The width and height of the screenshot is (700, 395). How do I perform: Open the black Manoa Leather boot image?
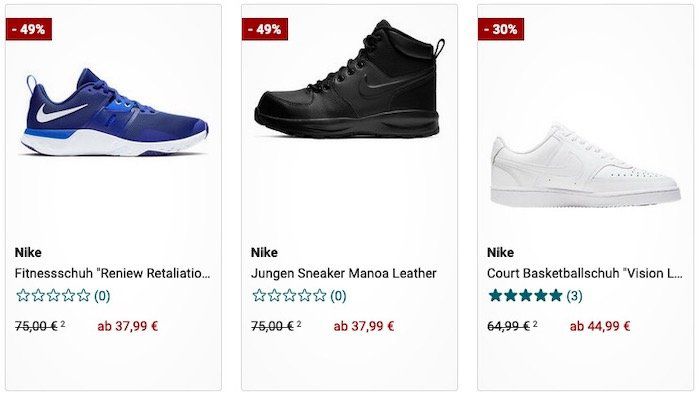point(350,79)
